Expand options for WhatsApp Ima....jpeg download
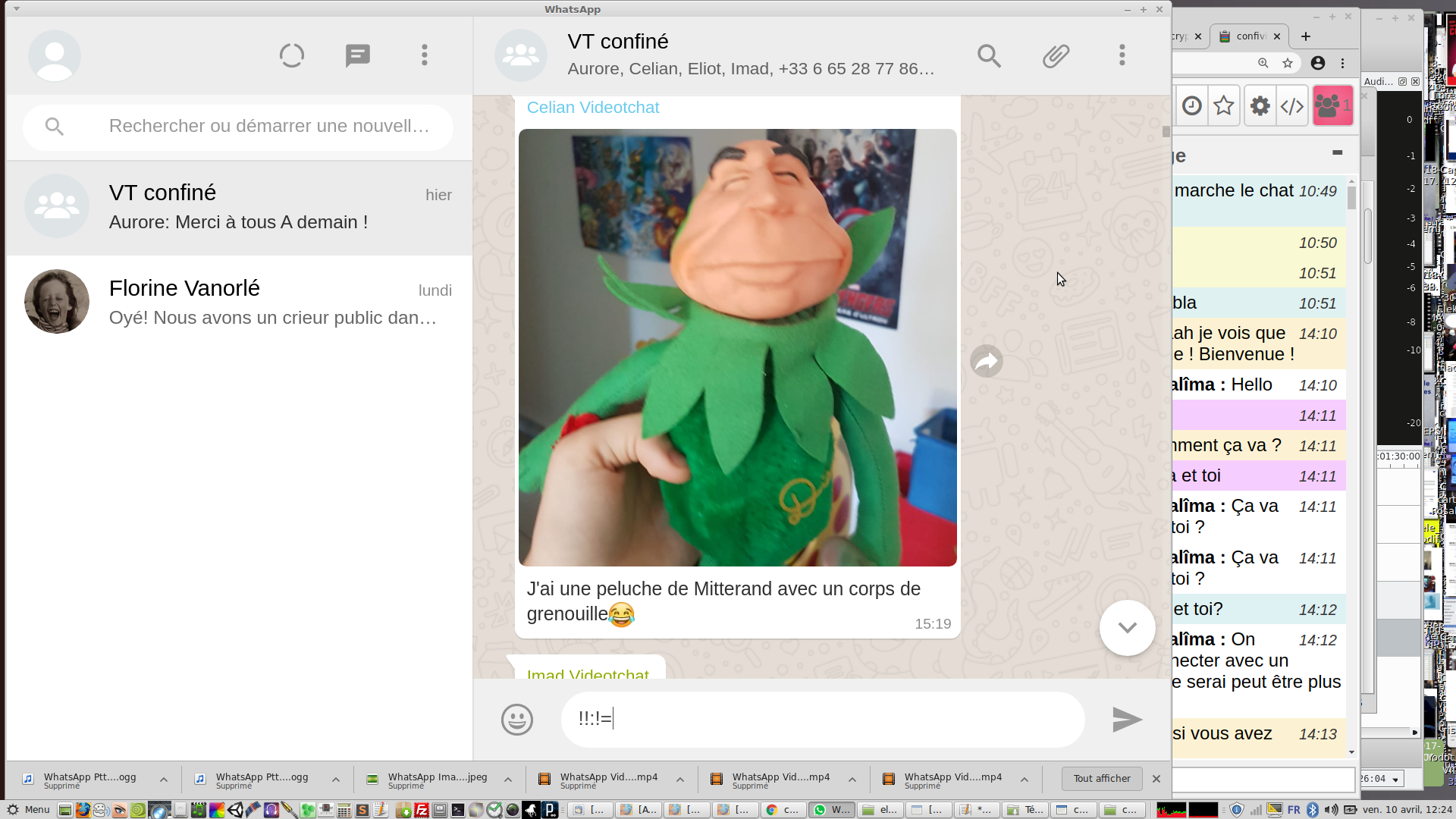The width and height of the screenshot is (1456, 819). tap(508, 780)
